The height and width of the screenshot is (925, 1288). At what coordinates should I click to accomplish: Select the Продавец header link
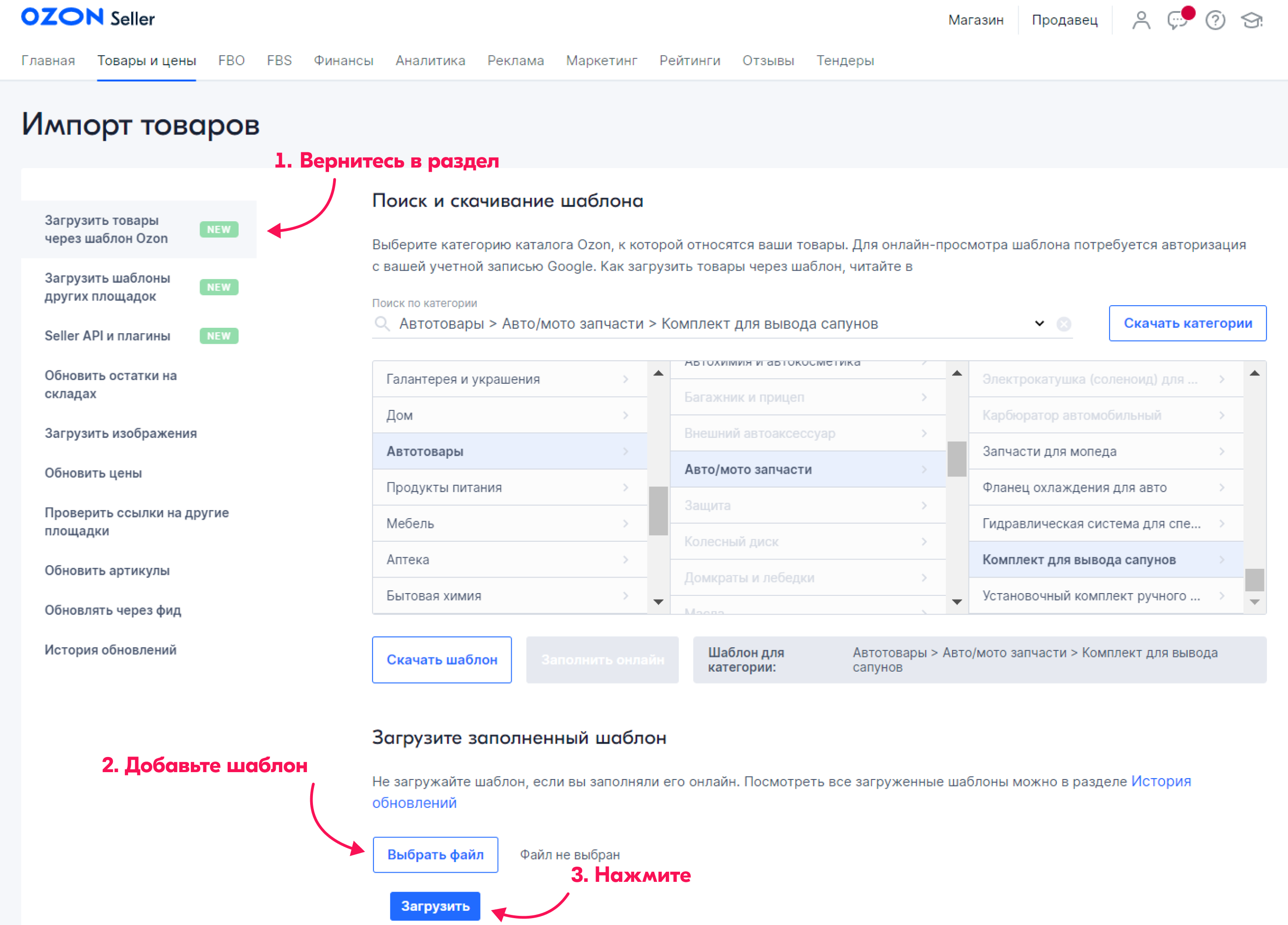1064,20
